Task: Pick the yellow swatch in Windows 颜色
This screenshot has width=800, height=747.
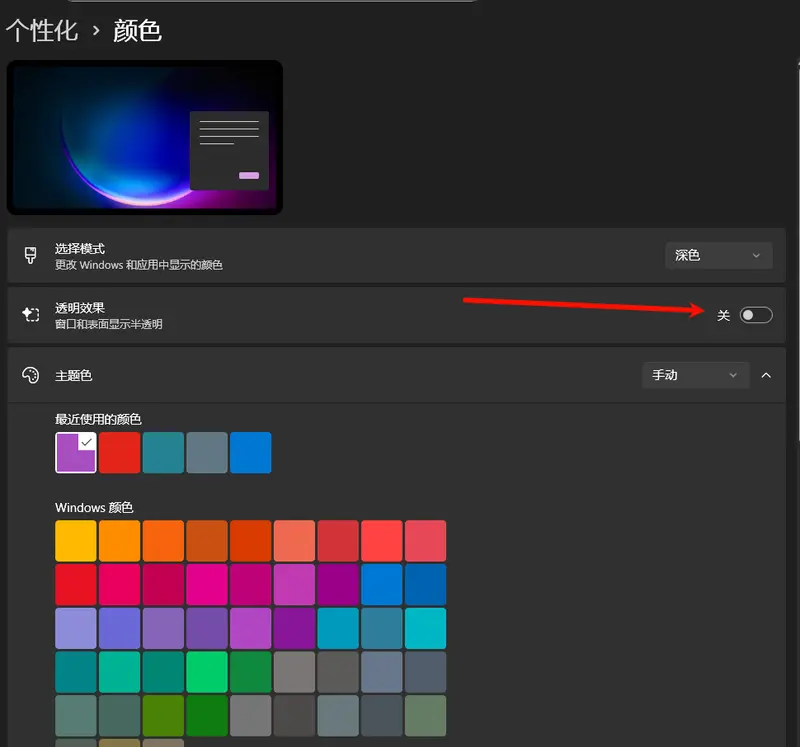Action: (75, 540)
